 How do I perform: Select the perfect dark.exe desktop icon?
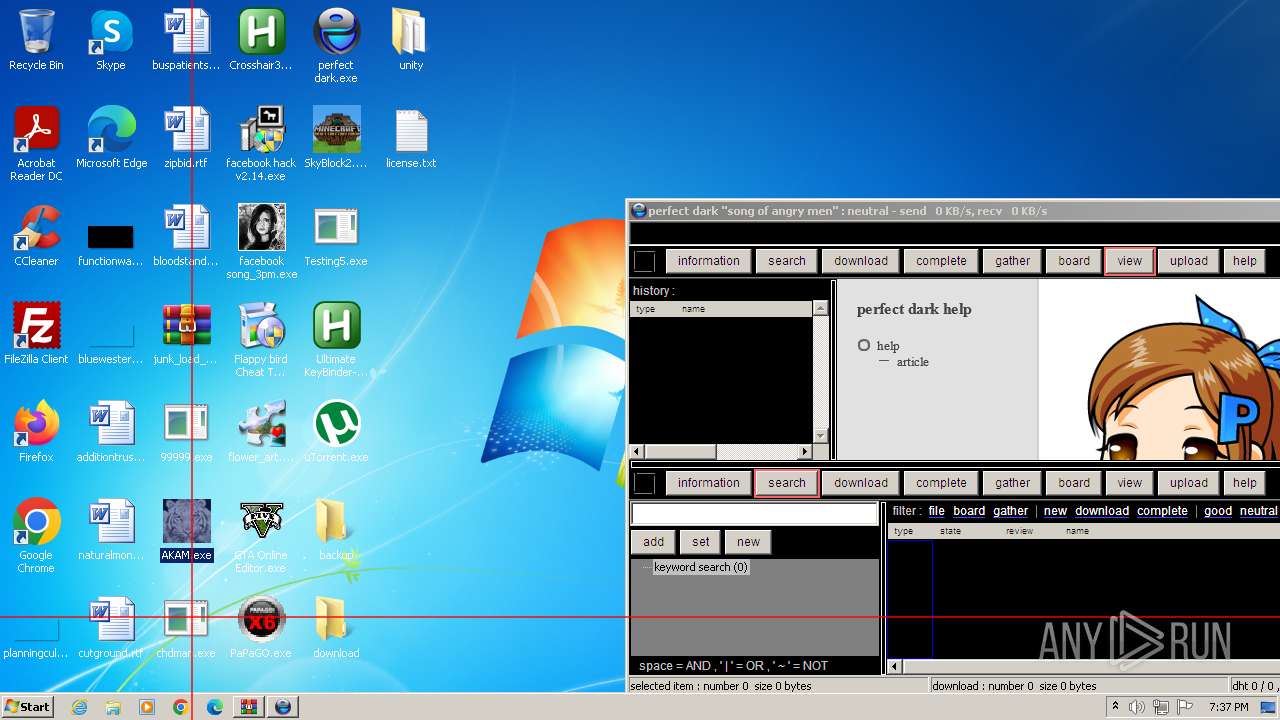[336, 46]
